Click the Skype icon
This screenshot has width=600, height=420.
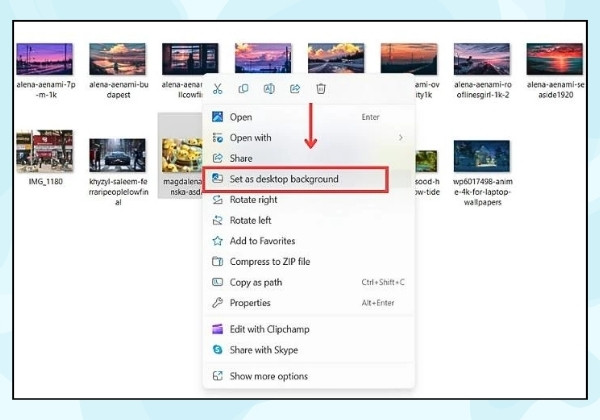point(217,350)
